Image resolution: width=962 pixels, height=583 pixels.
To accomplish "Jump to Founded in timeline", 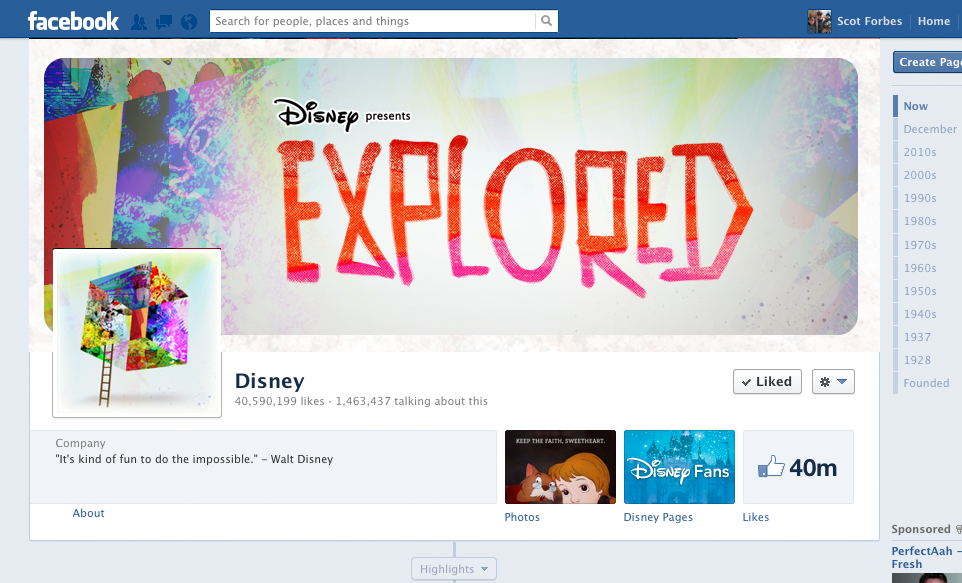I will click(926, 384).
